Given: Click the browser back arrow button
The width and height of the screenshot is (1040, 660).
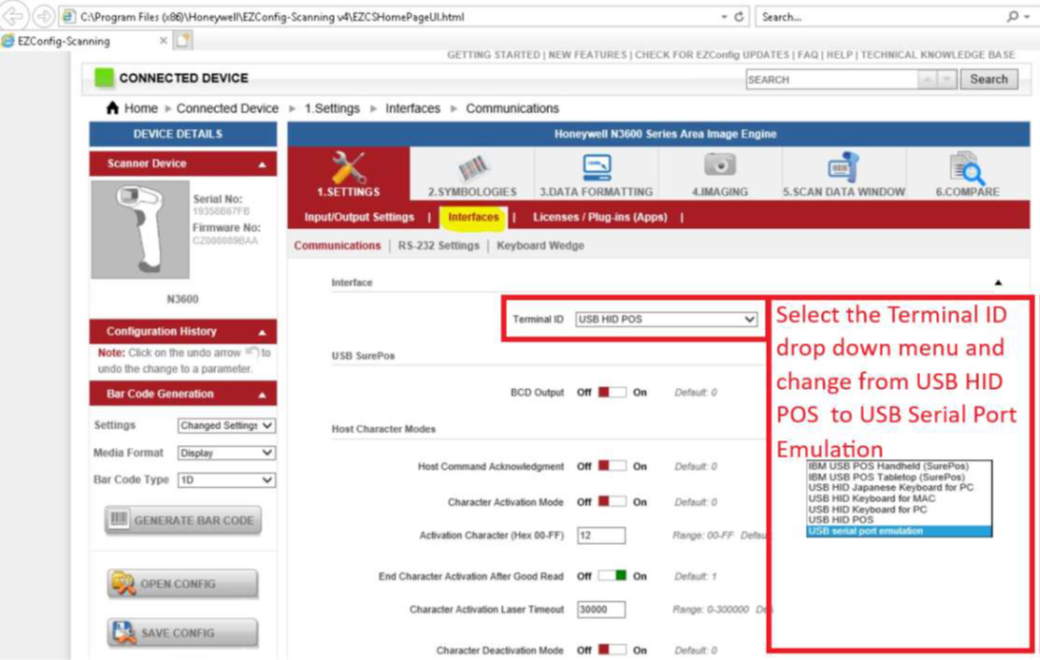Looking at the screenshot, I should [x=15, y=15].
